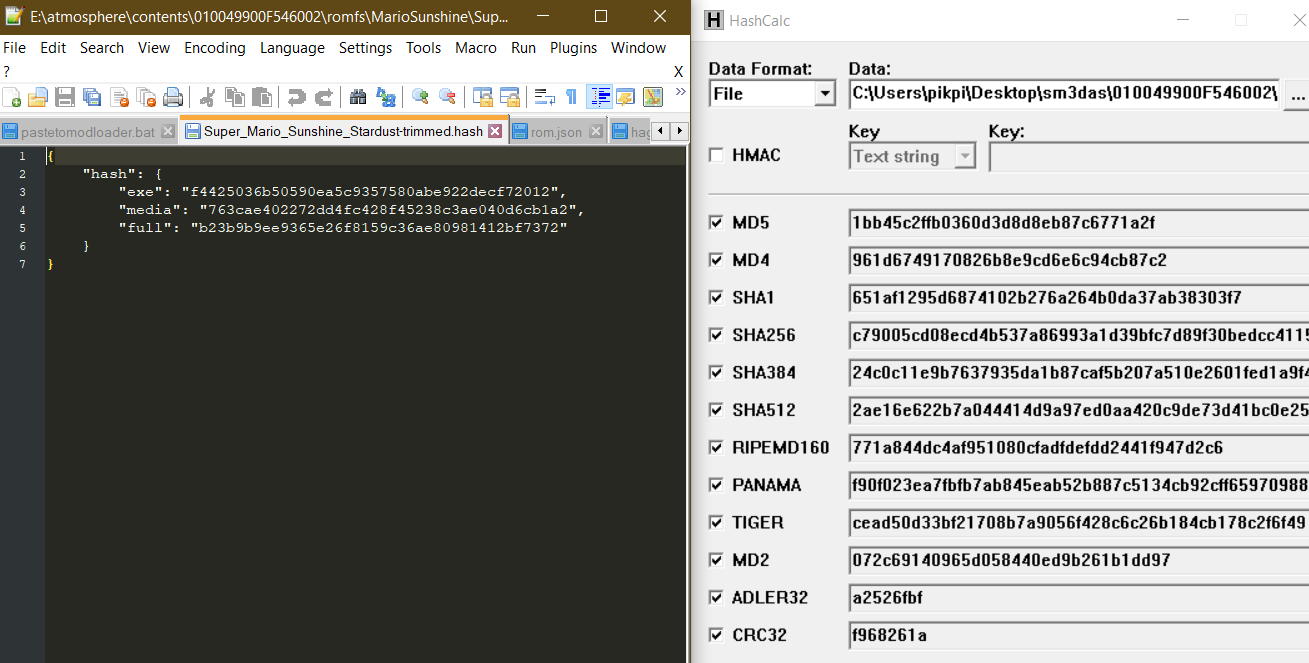
Task: Open the Plugins menu
Action: 573,48
